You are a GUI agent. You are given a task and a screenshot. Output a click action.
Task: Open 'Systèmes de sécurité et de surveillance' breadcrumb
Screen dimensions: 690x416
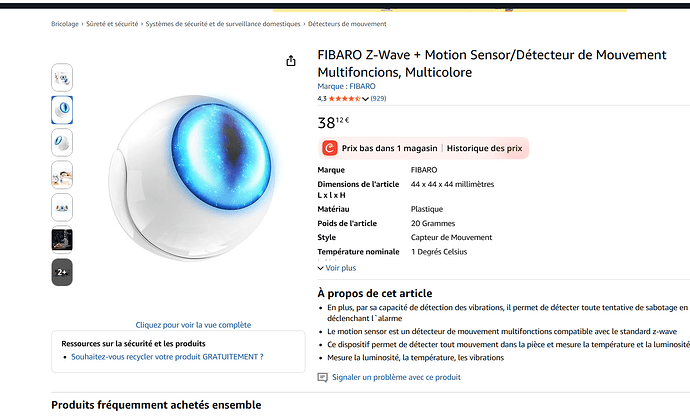click(223, 24)
